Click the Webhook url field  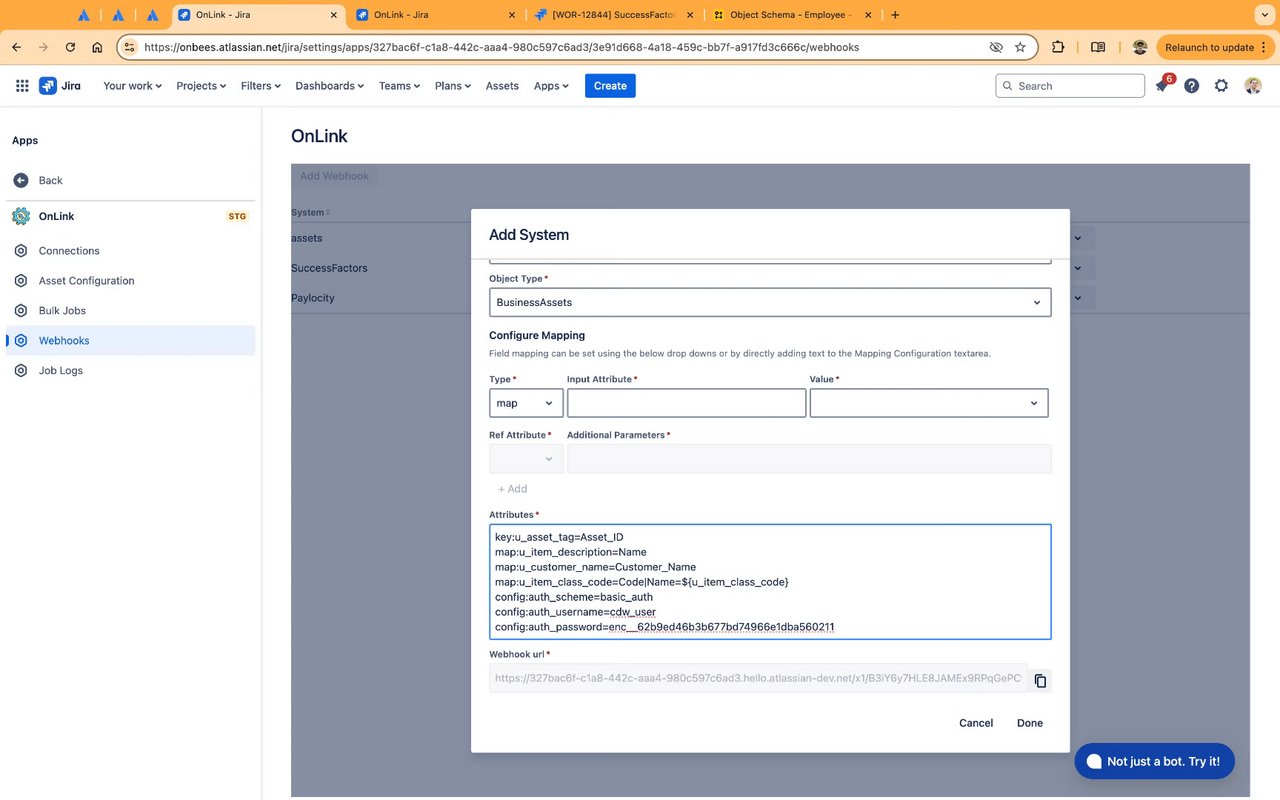(x=758, y=679)
